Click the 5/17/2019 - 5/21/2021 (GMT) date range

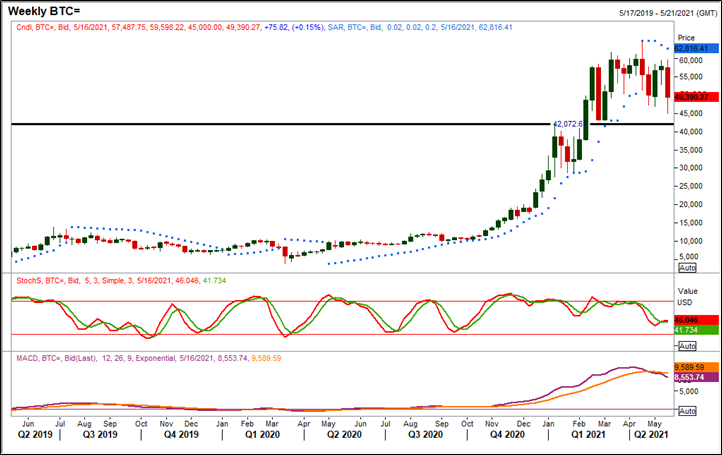[668, 13]
